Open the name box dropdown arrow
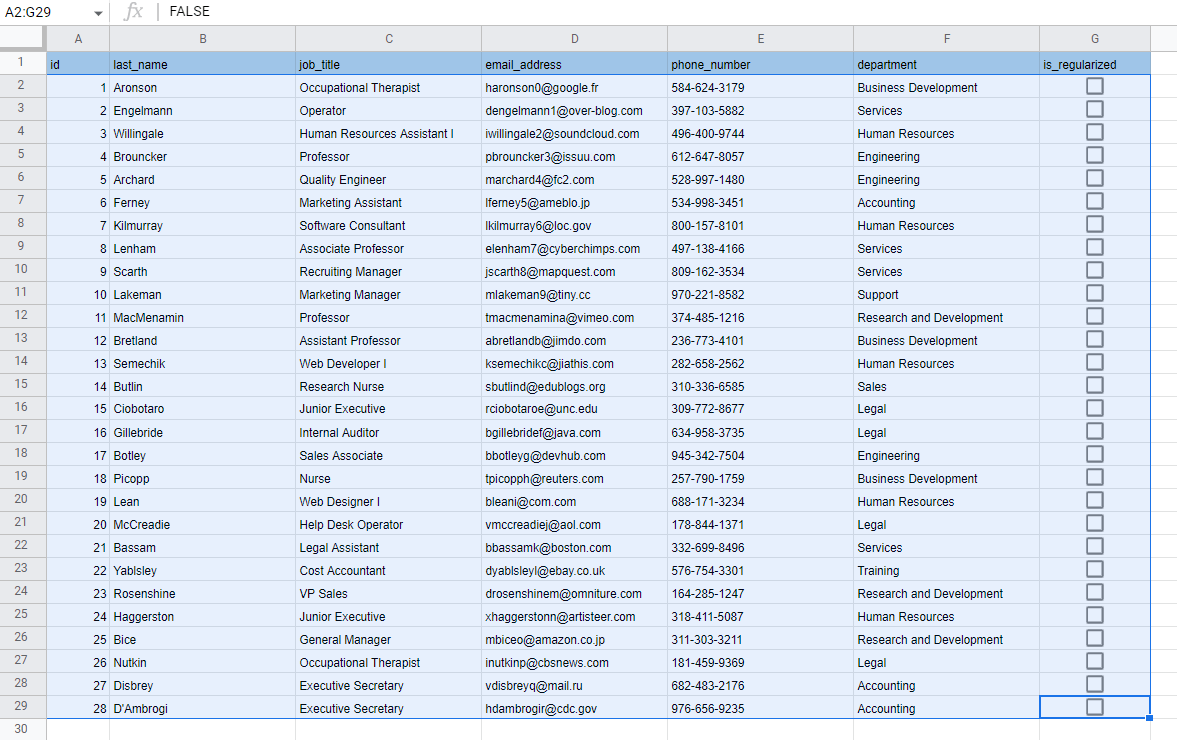Viewport: 1177px width, 740px height. pyautogui.click(x=97, y=12)
